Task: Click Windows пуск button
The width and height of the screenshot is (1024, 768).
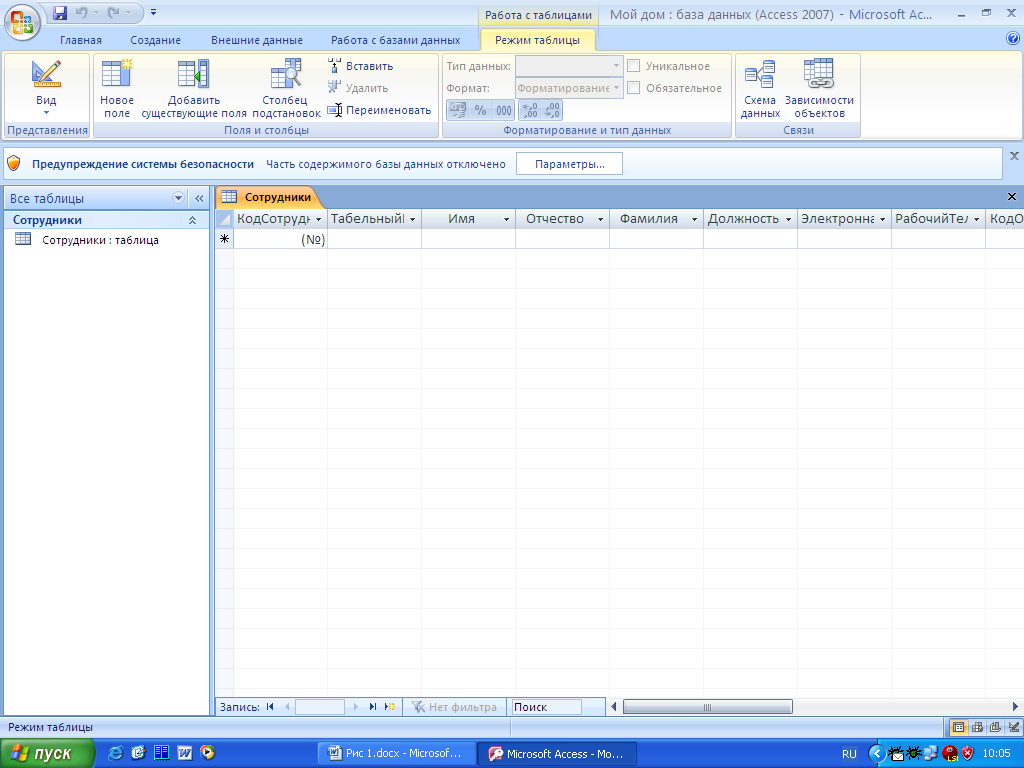Action: pos(47,753)
